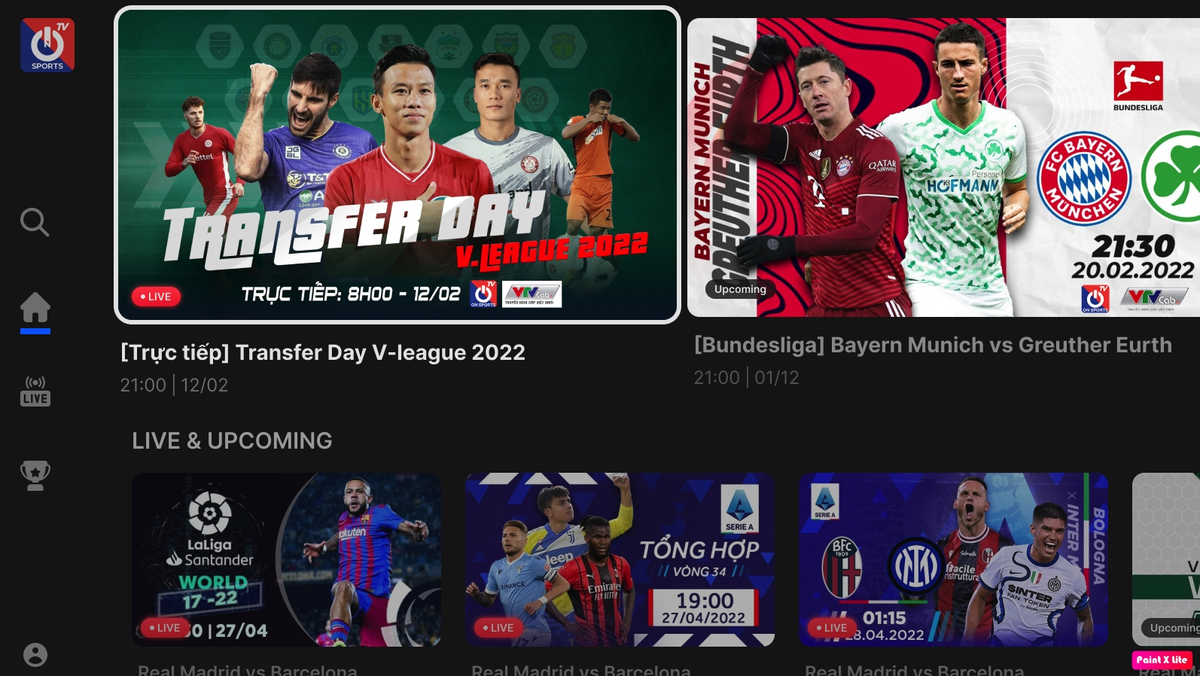Open the LaLiga Santander World card

tap(287, 560)
